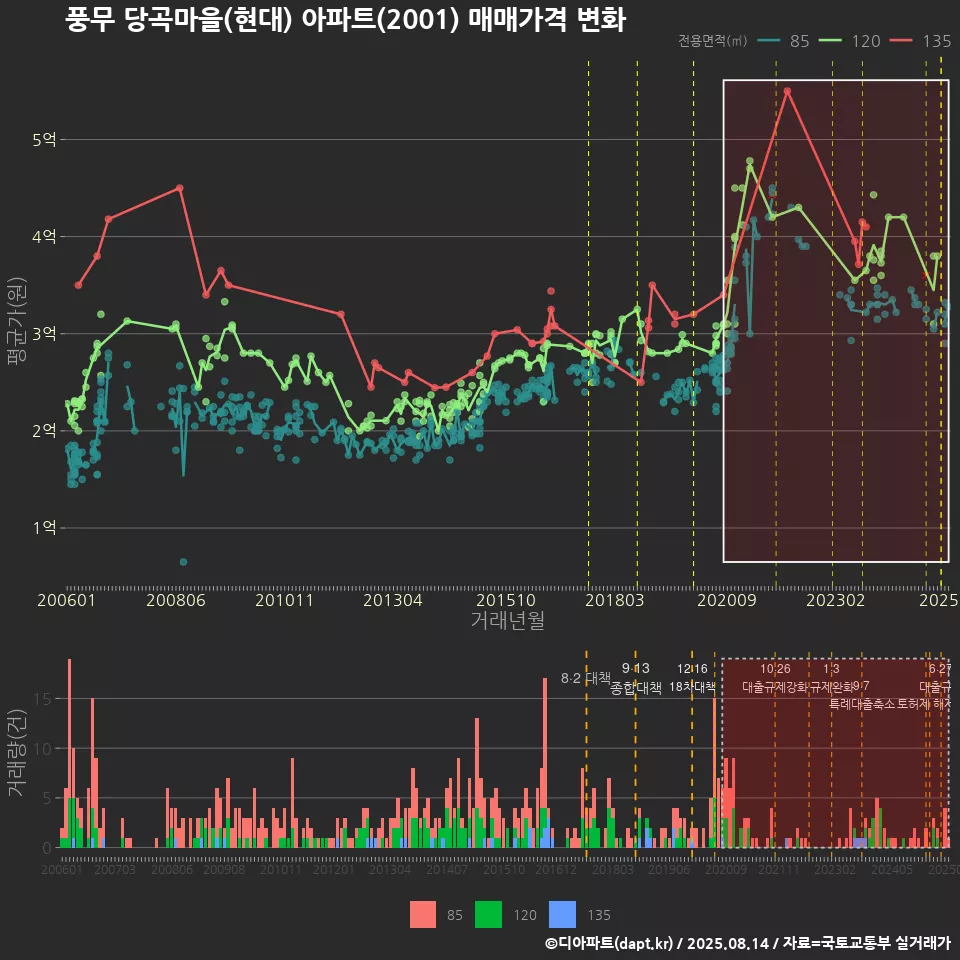Click the 202405 tick on the volume chart

[892, 869]
